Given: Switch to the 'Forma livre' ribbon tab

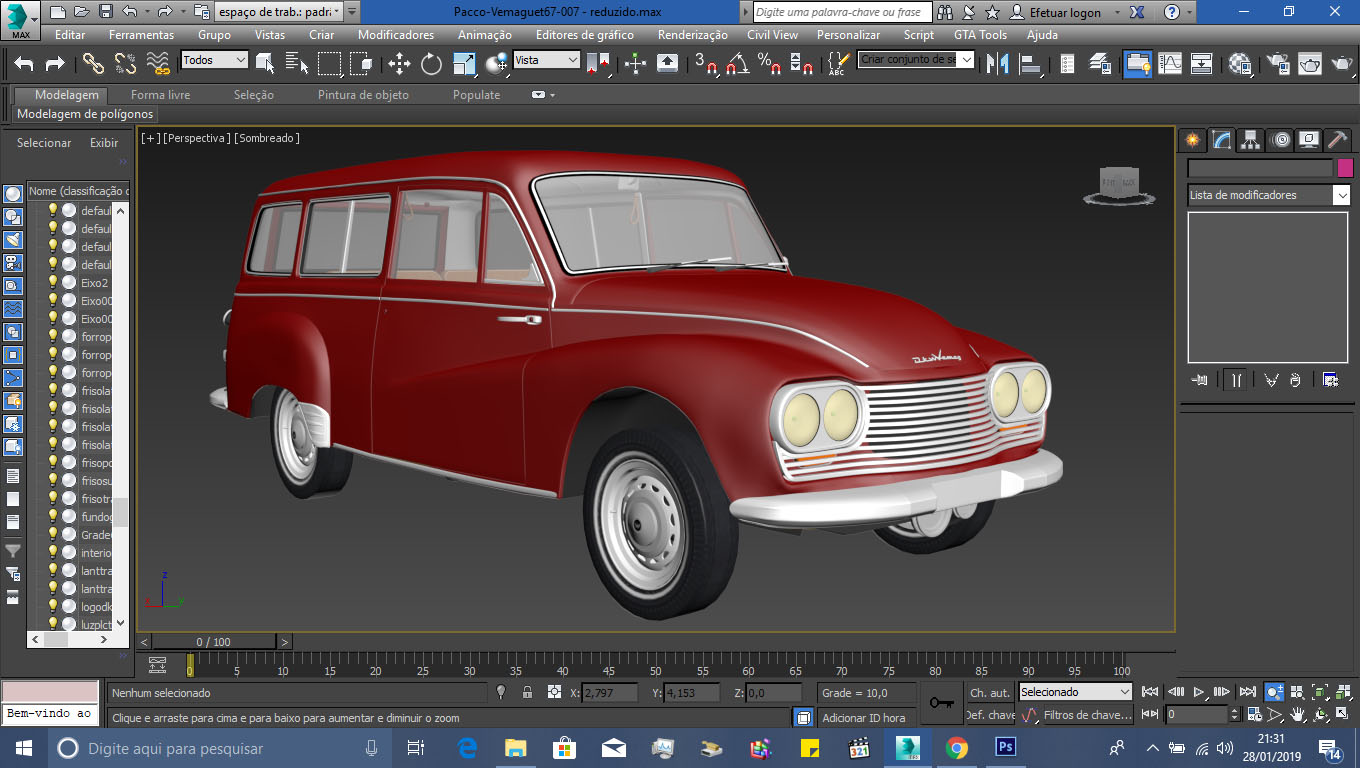Looking at the screenshot, I should (x=160, y=95).
